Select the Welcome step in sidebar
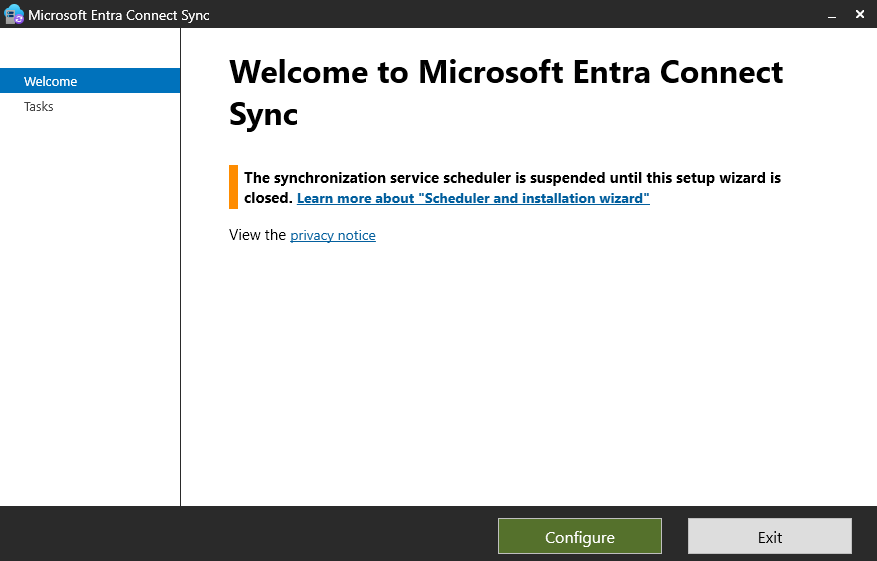The image size is (877, 561). click(x=90, y=81)
